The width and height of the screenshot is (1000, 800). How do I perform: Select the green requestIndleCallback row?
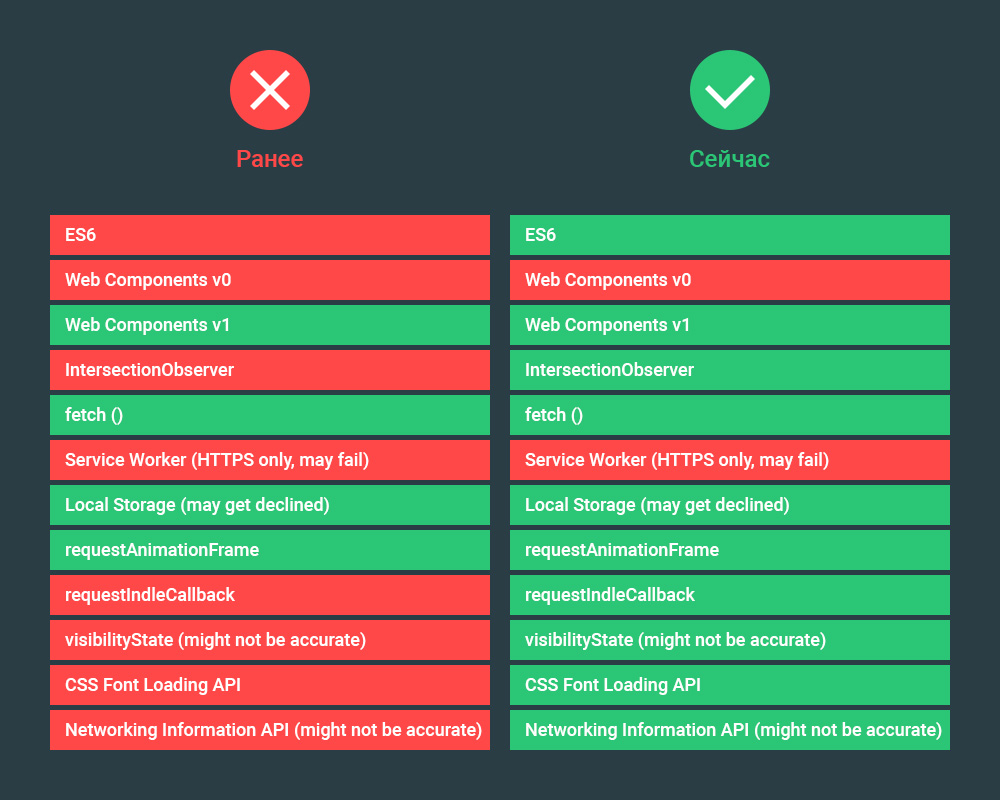tap(730, 595)
